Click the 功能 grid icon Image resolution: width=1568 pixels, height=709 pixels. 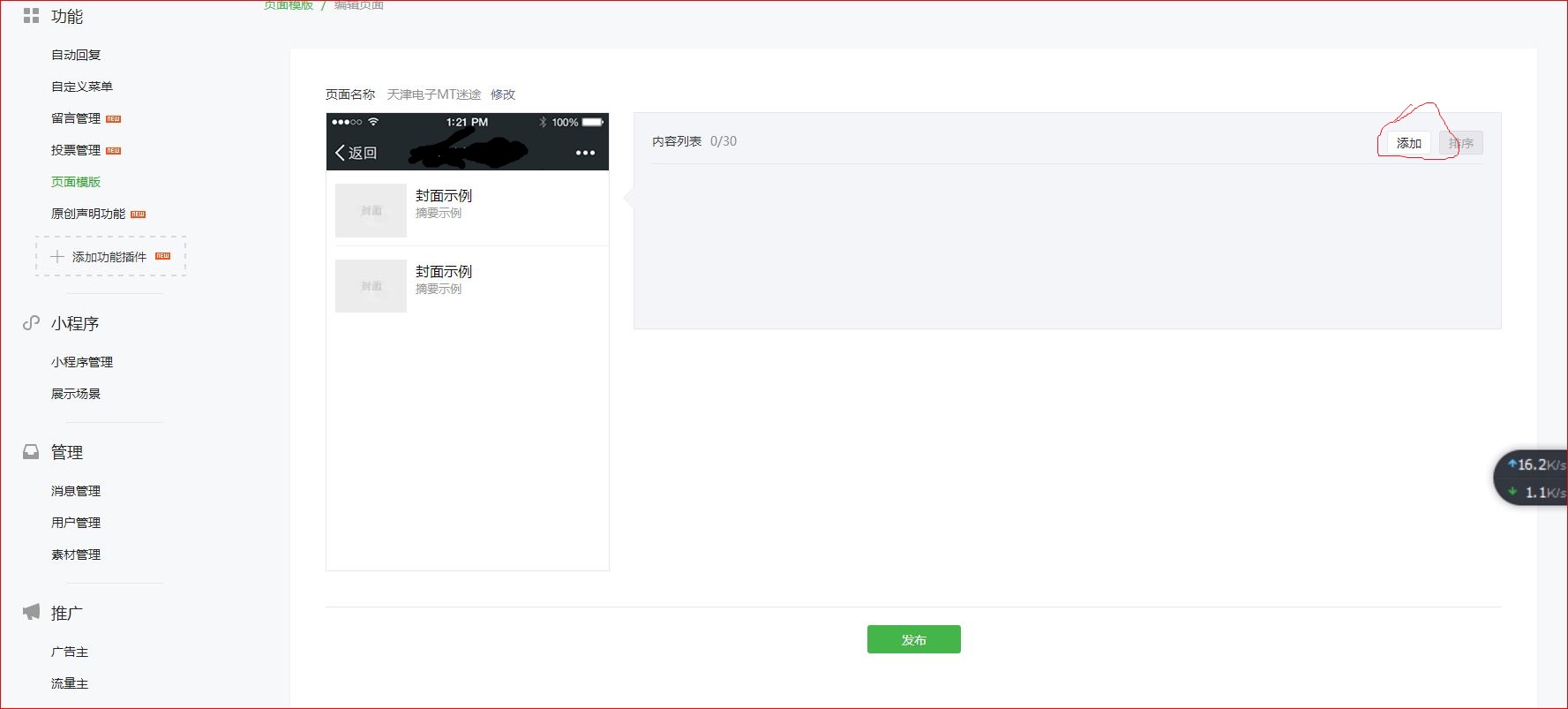pyautogui.click(x=31, y=16)
